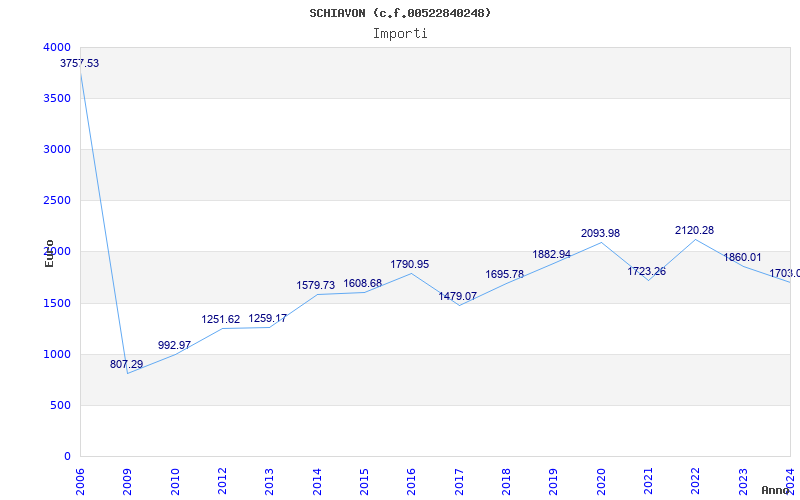The width and height of the screenshot is (800, 500).
Task: Select the 1259.17 value label
Action: pyautogui.click(x=267, y=318)
